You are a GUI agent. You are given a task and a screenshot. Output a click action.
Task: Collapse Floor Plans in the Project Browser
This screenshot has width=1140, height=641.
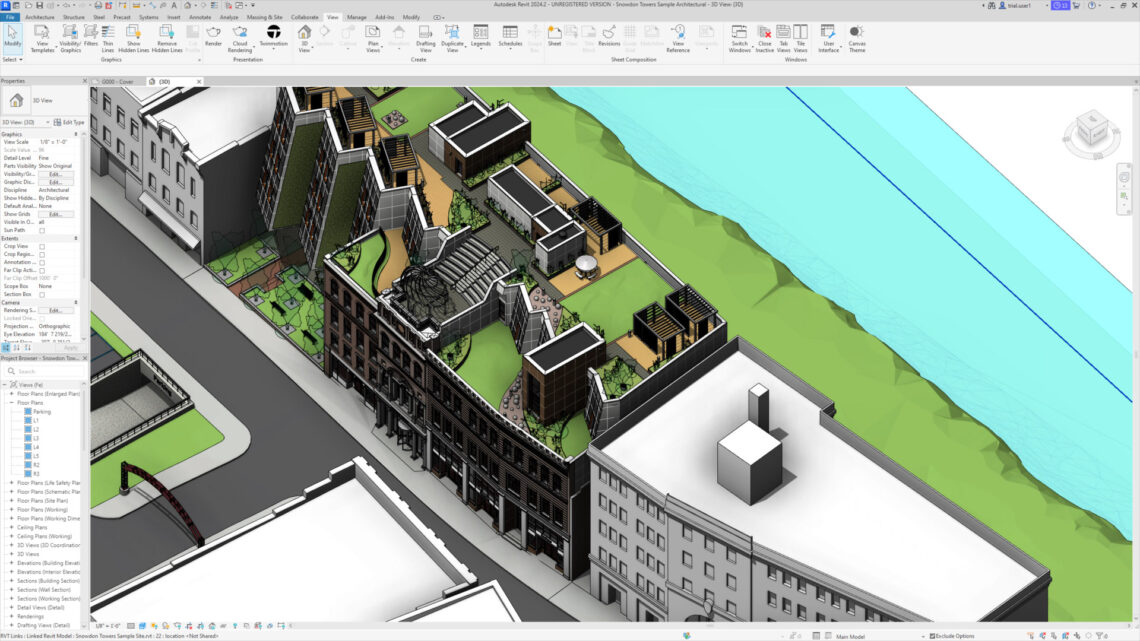(x=11, y=402)
